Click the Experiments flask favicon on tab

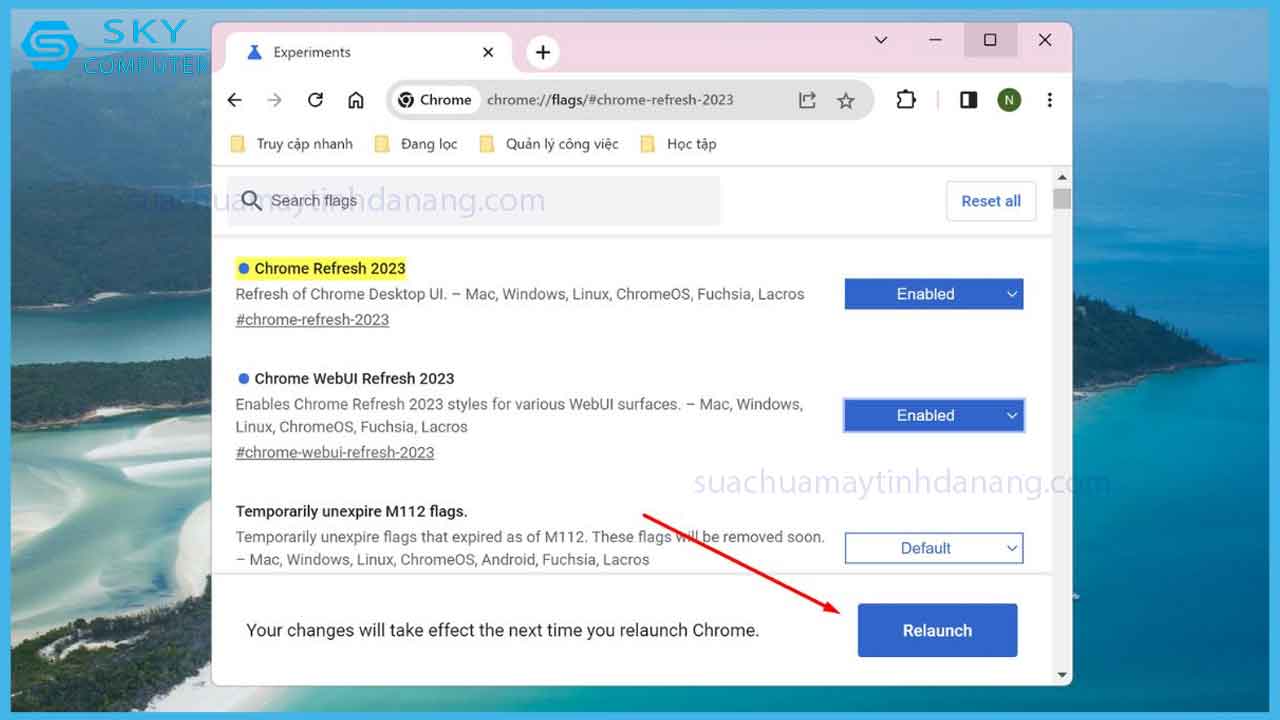253,52
